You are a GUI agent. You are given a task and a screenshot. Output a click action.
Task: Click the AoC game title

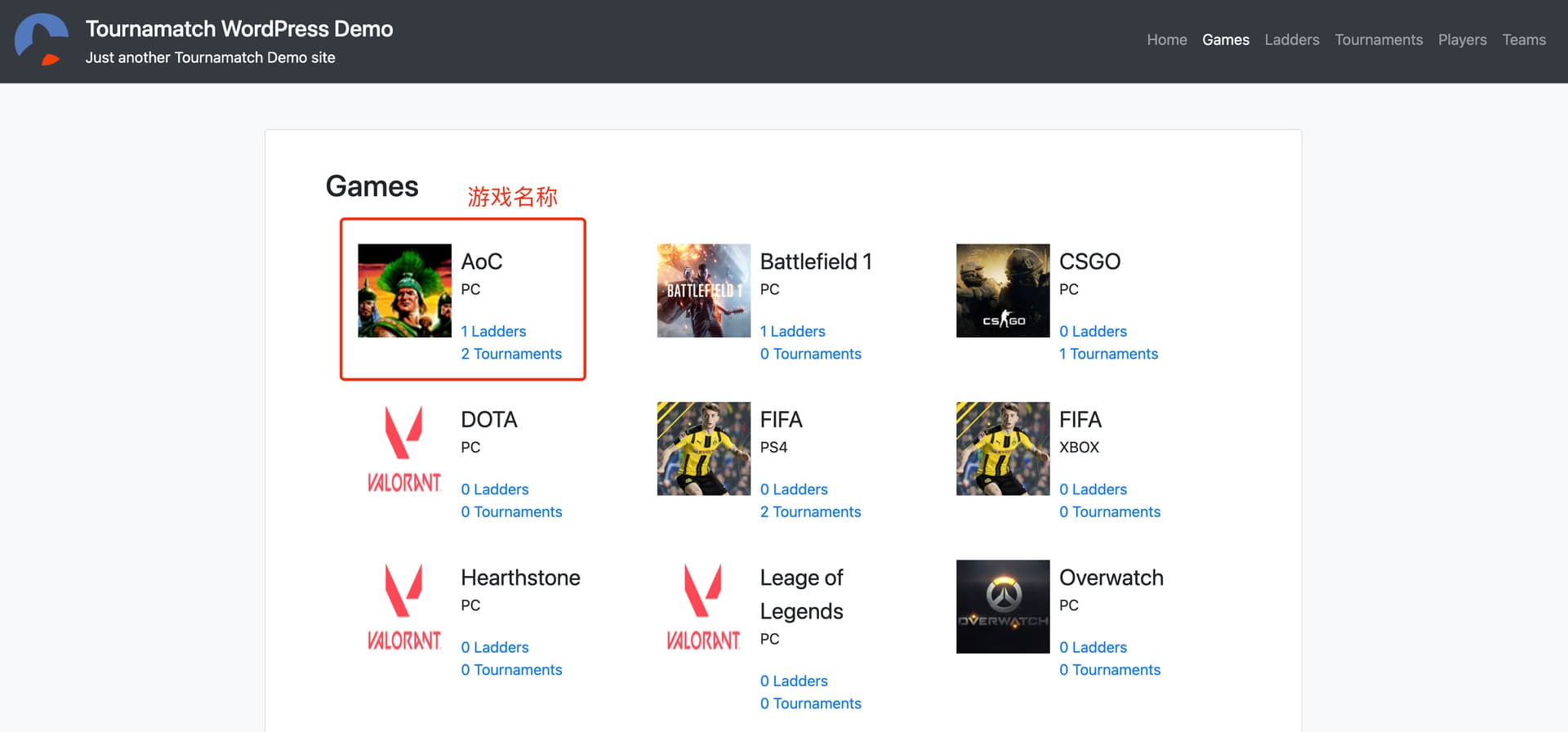[x=482, y=261]
